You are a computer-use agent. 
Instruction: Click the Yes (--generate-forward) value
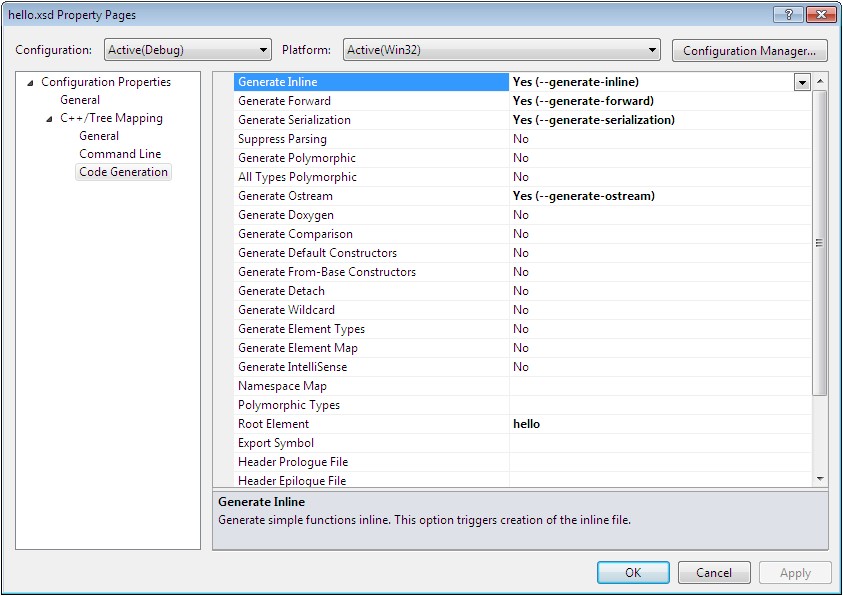(x=583, y=101)
